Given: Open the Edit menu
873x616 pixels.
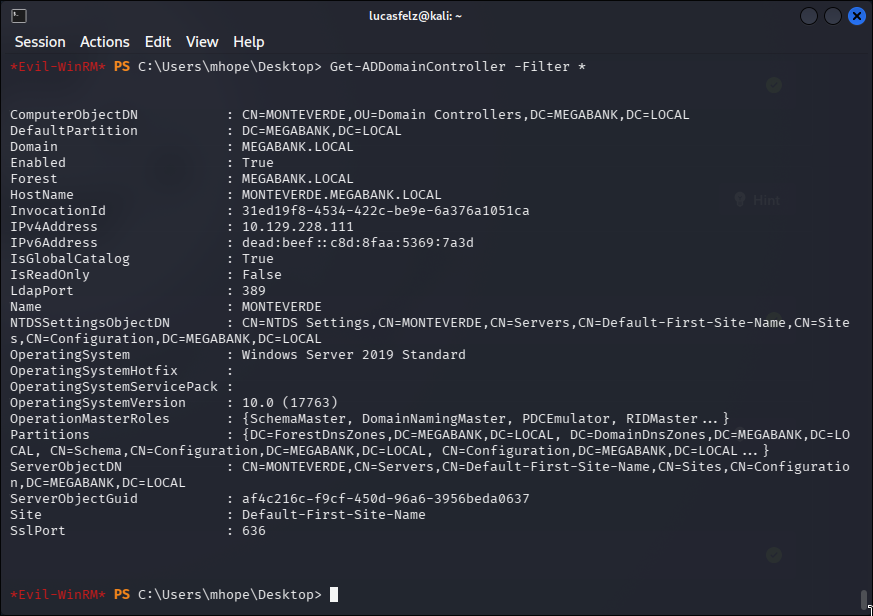Looking at the screenshot, I should [158, 42].
